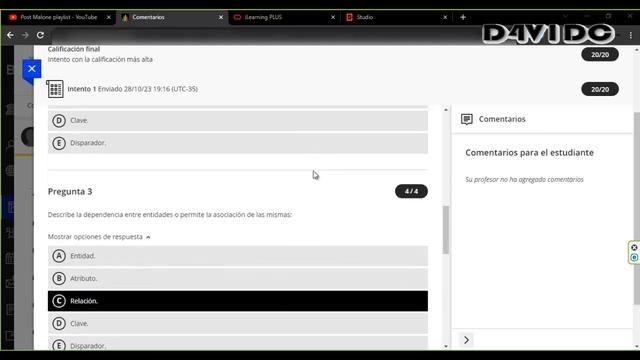Click the browser forward arrow
Viewport: 640px width, 360px height.
[25, 35]
